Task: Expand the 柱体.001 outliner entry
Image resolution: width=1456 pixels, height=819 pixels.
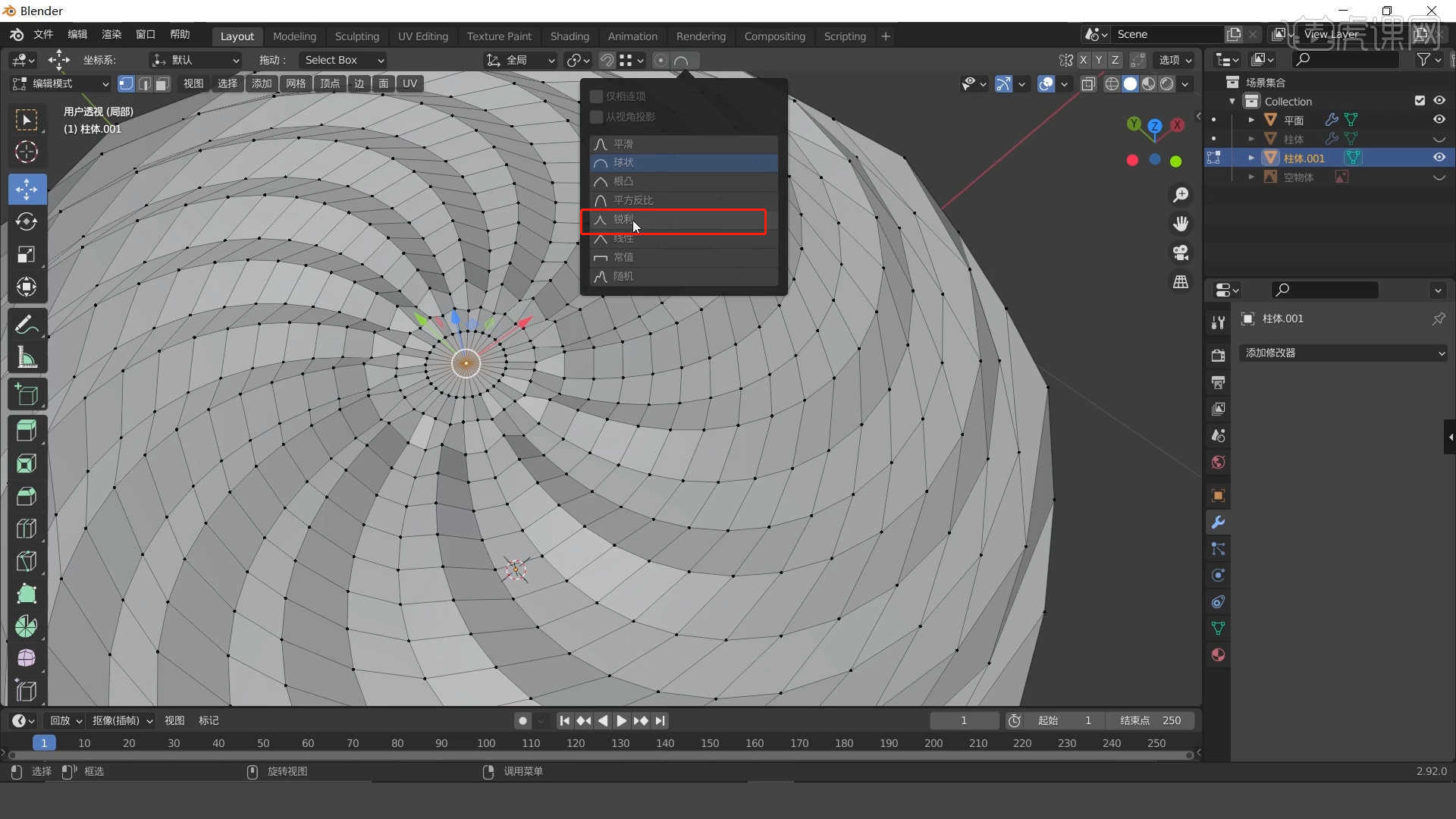Action: [1251, 157]
